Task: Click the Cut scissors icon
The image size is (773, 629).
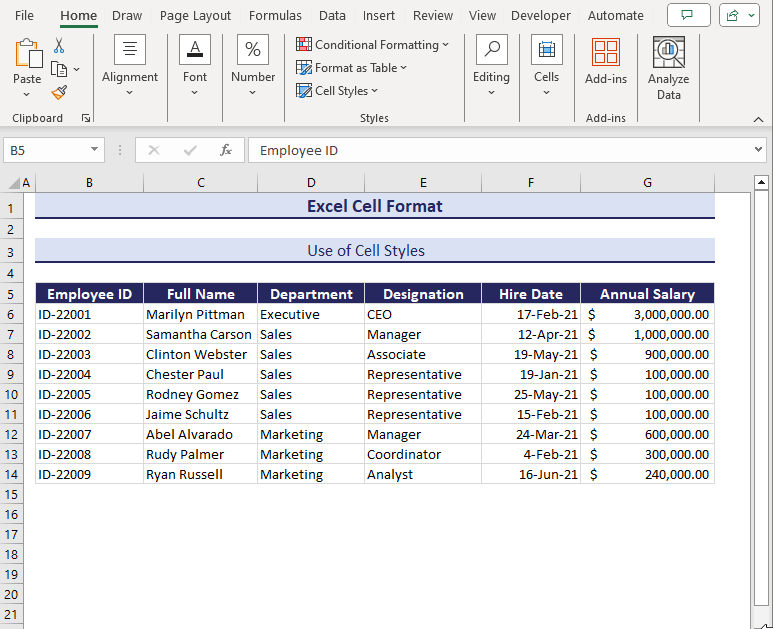Action: 59,46
